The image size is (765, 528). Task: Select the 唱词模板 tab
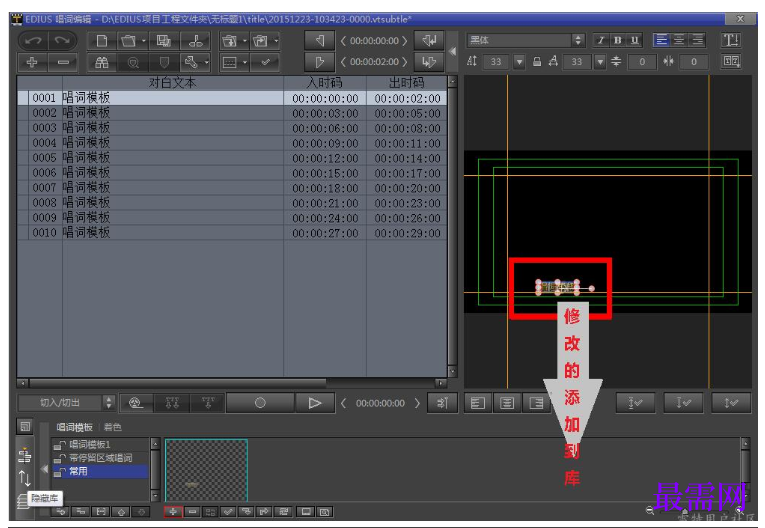pos(74,427)
